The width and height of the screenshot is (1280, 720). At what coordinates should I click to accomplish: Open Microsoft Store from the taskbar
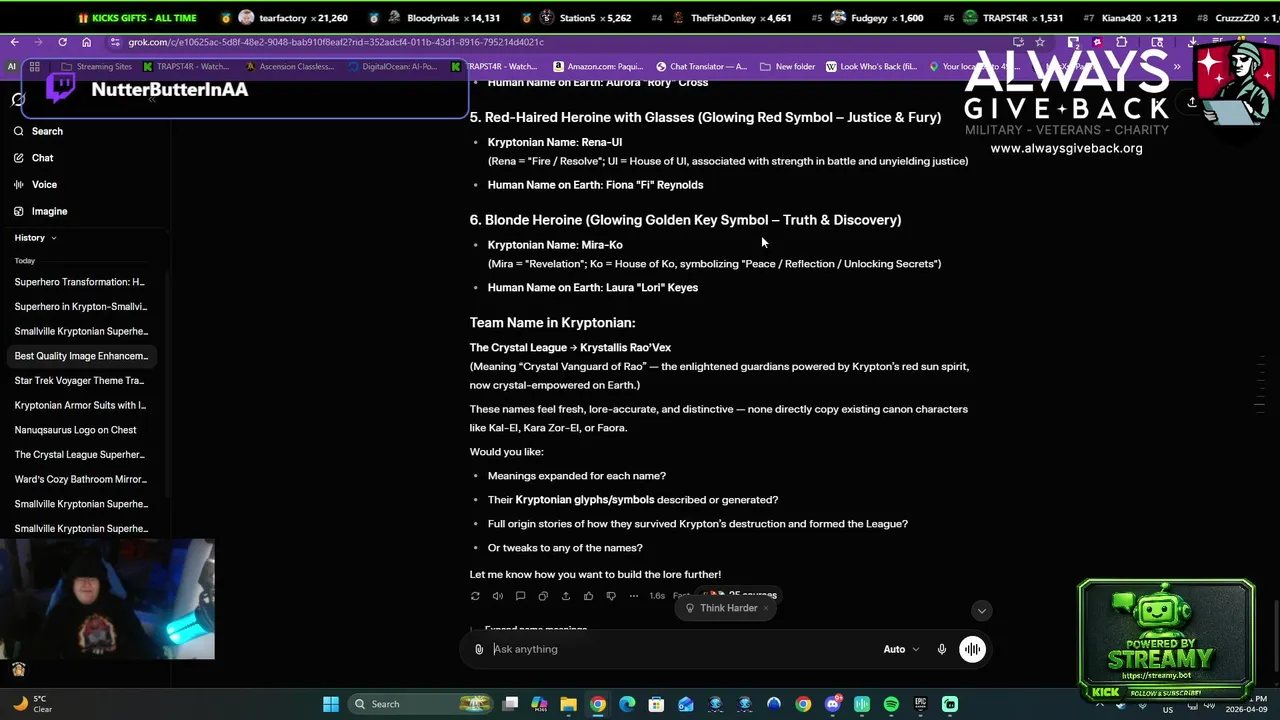tap(656, 704)
